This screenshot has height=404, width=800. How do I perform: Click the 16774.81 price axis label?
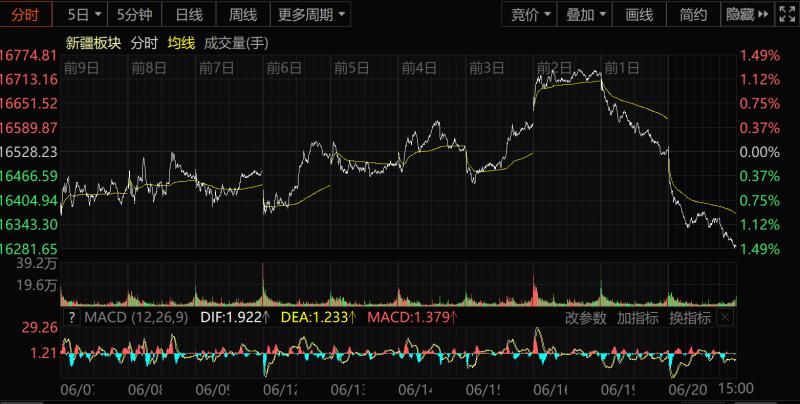tap(29, 55)
